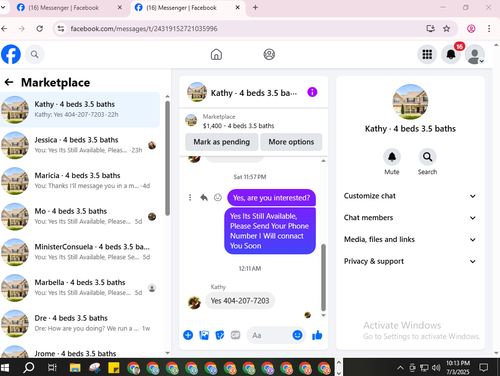Click the Mute bell icon

coord(392,157)
